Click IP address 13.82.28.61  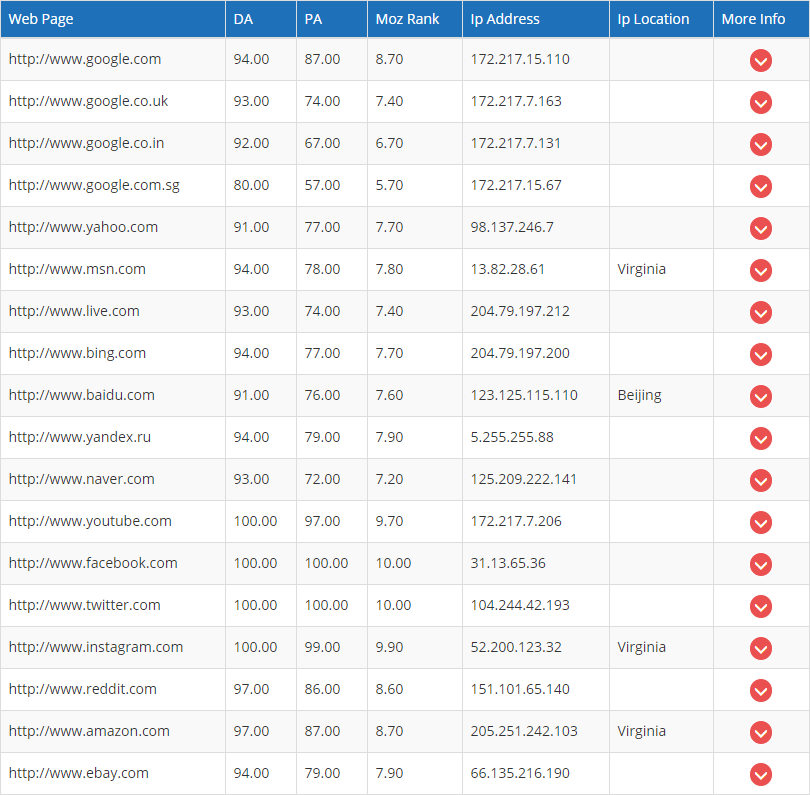[507, 269]
